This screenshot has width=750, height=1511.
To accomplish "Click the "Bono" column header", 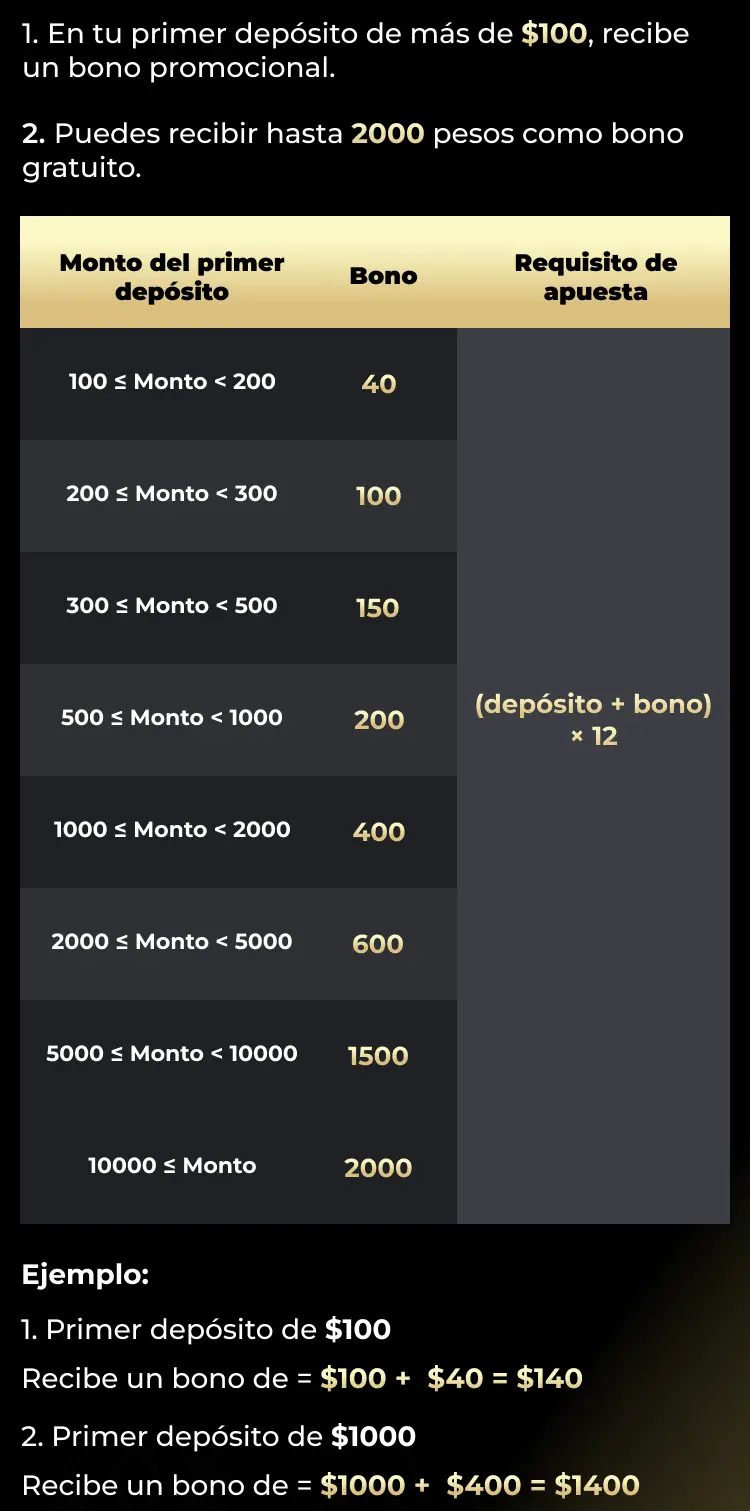I will [383, 277].
